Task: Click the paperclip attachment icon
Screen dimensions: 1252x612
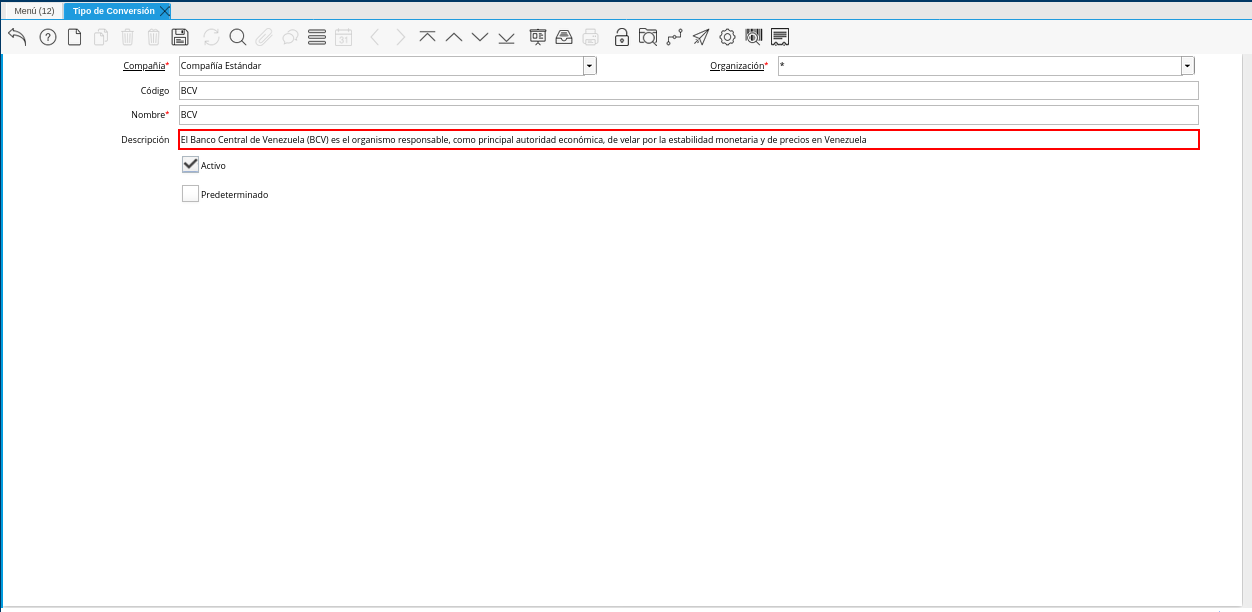Action: 264,37
